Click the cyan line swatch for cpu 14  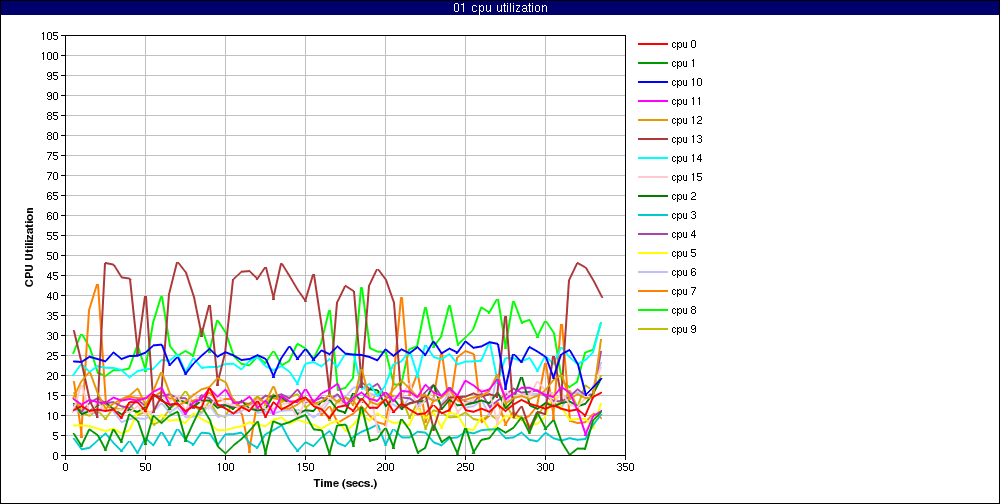[x=653, y=158]
